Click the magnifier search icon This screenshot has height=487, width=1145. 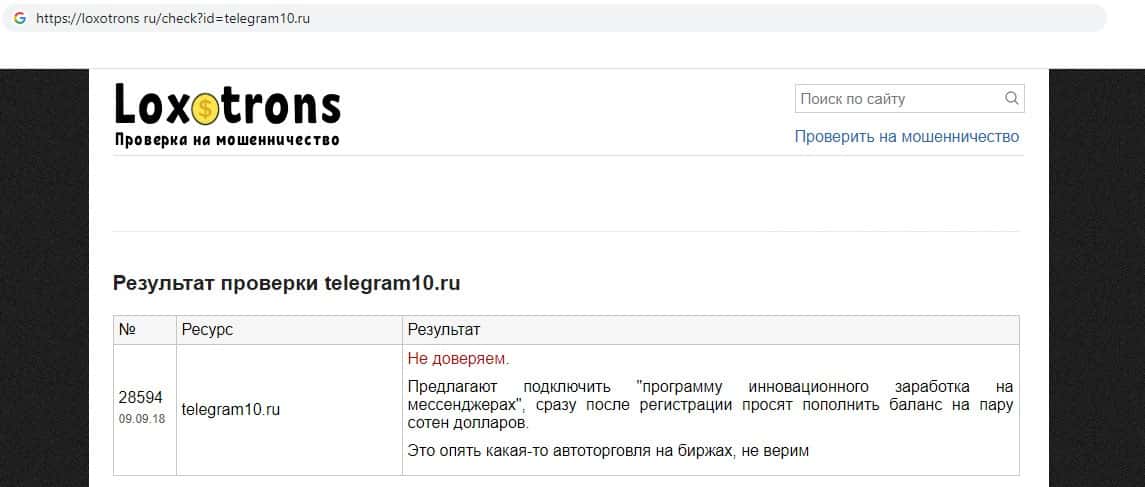(x=1011, y=98)
